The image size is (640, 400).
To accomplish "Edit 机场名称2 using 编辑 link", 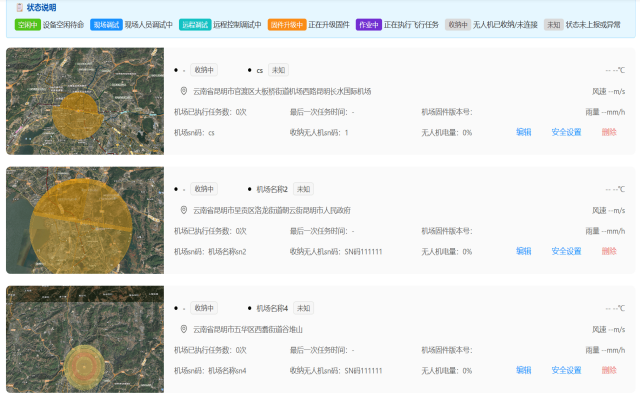I will [523, 251].
